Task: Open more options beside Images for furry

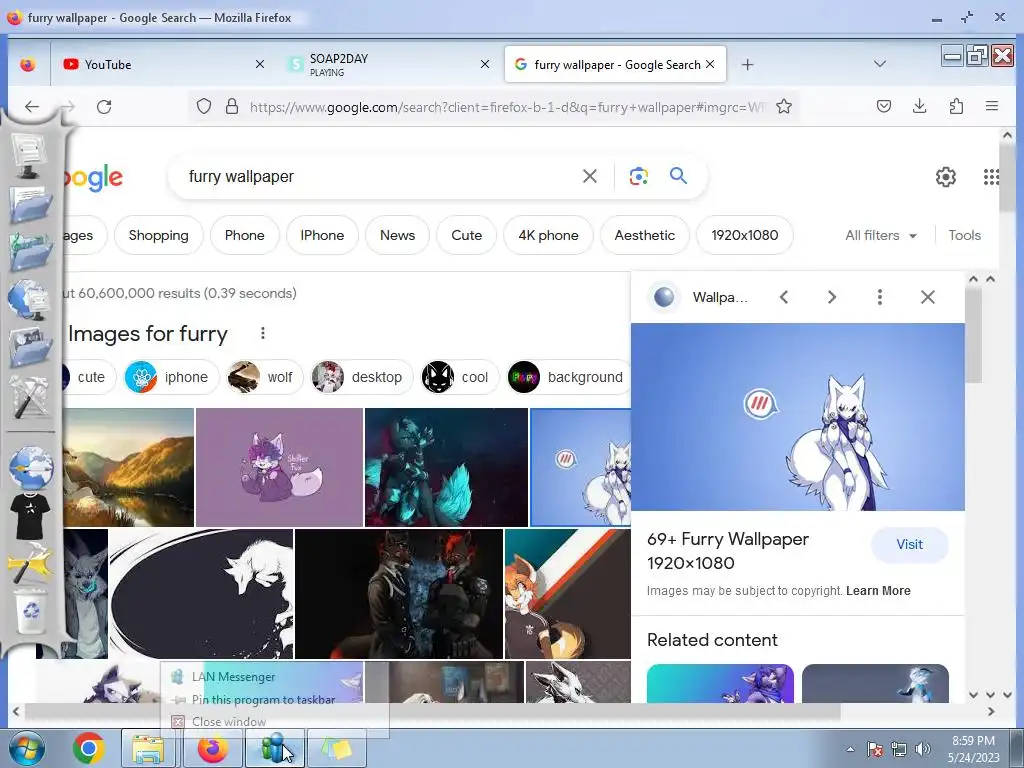Action: [263, 333]
